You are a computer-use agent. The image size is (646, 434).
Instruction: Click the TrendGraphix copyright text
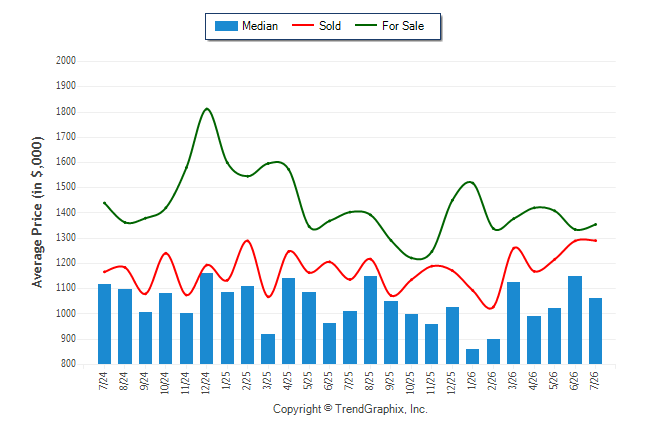tap(350, 409)
